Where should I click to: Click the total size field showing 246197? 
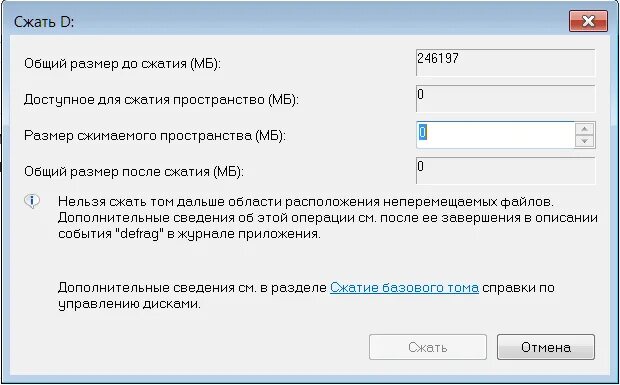[x=505, y=62]
